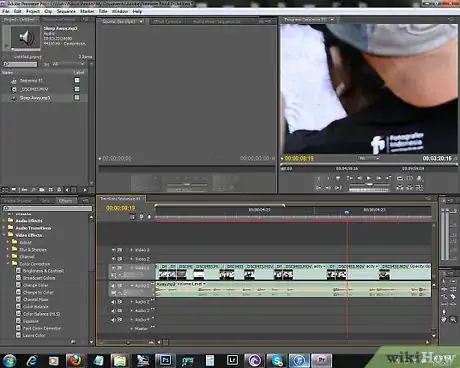Click label checkbox for Sleep Away.mp3

(77, 98)
